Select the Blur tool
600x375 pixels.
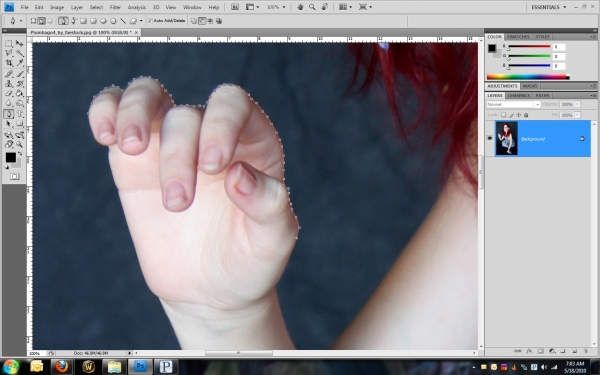click(x=9, y=103)
